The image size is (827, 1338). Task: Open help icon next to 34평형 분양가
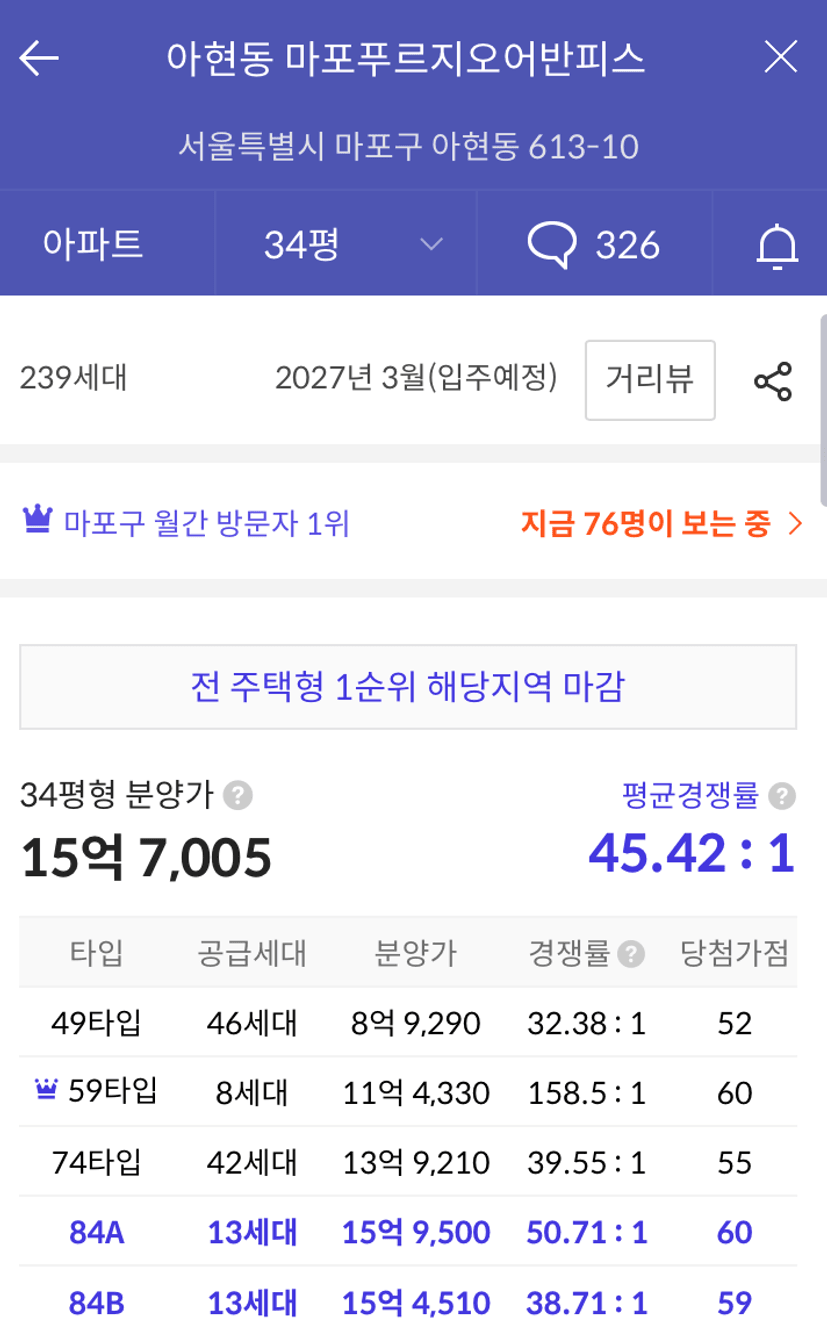click(x=237, y=796)
